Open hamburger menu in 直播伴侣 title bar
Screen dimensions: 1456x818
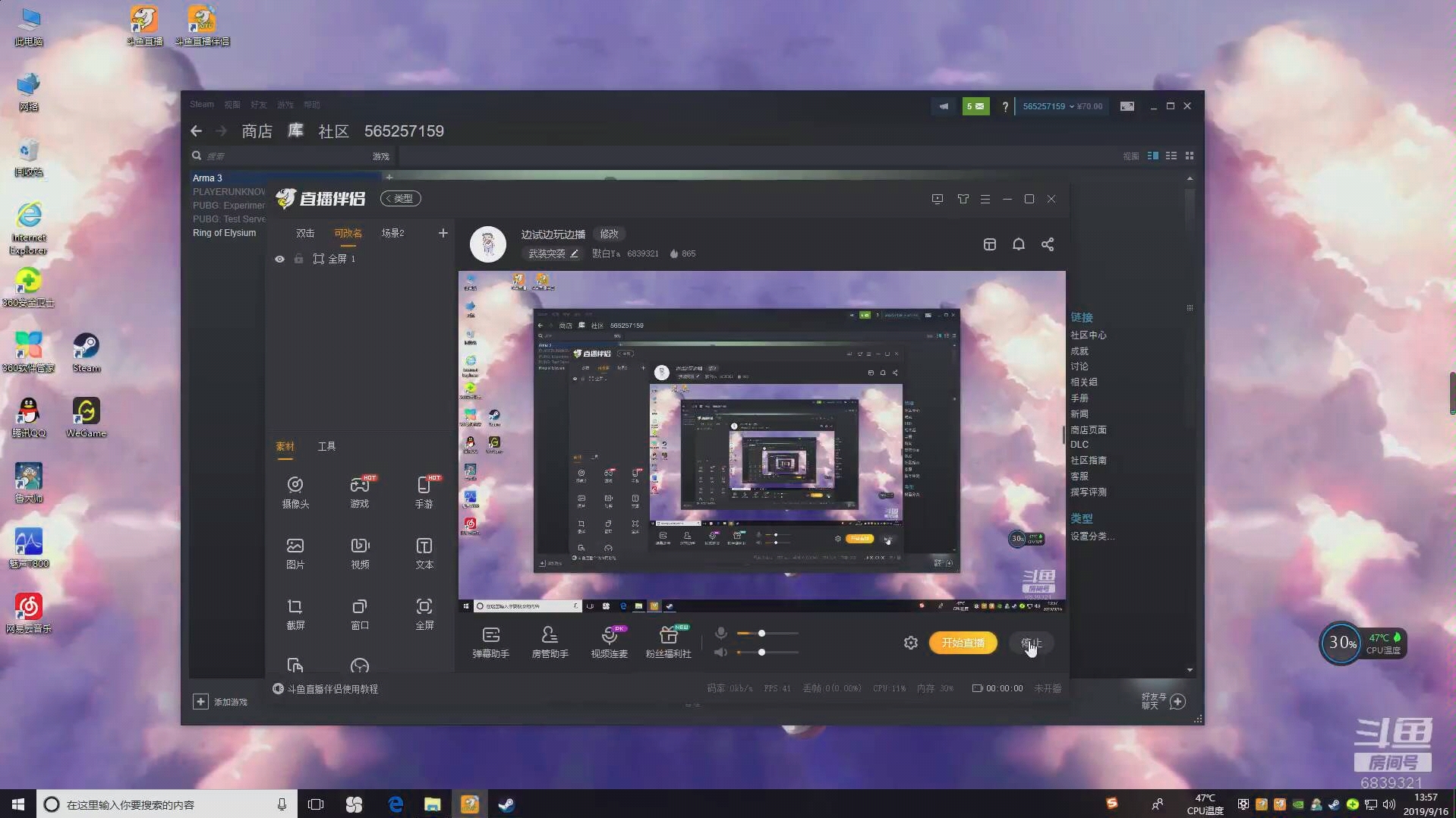(x=985, y=199)
